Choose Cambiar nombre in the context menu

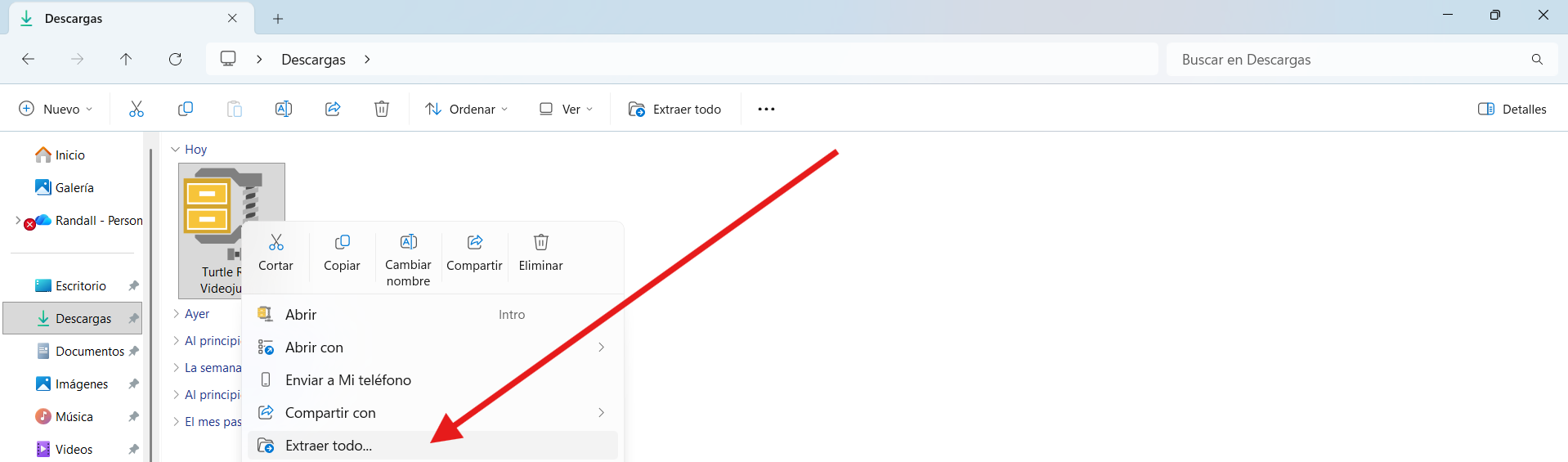408,260
